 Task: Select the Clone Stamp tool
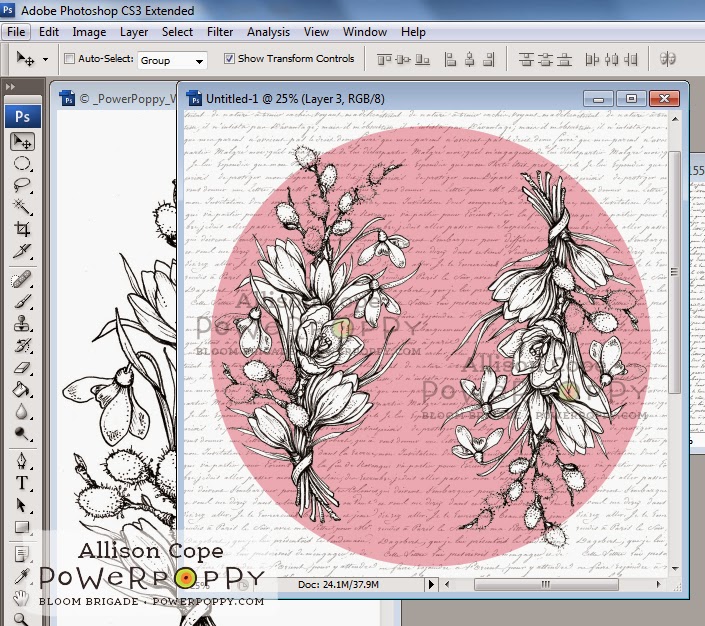(x=22, y=323)
